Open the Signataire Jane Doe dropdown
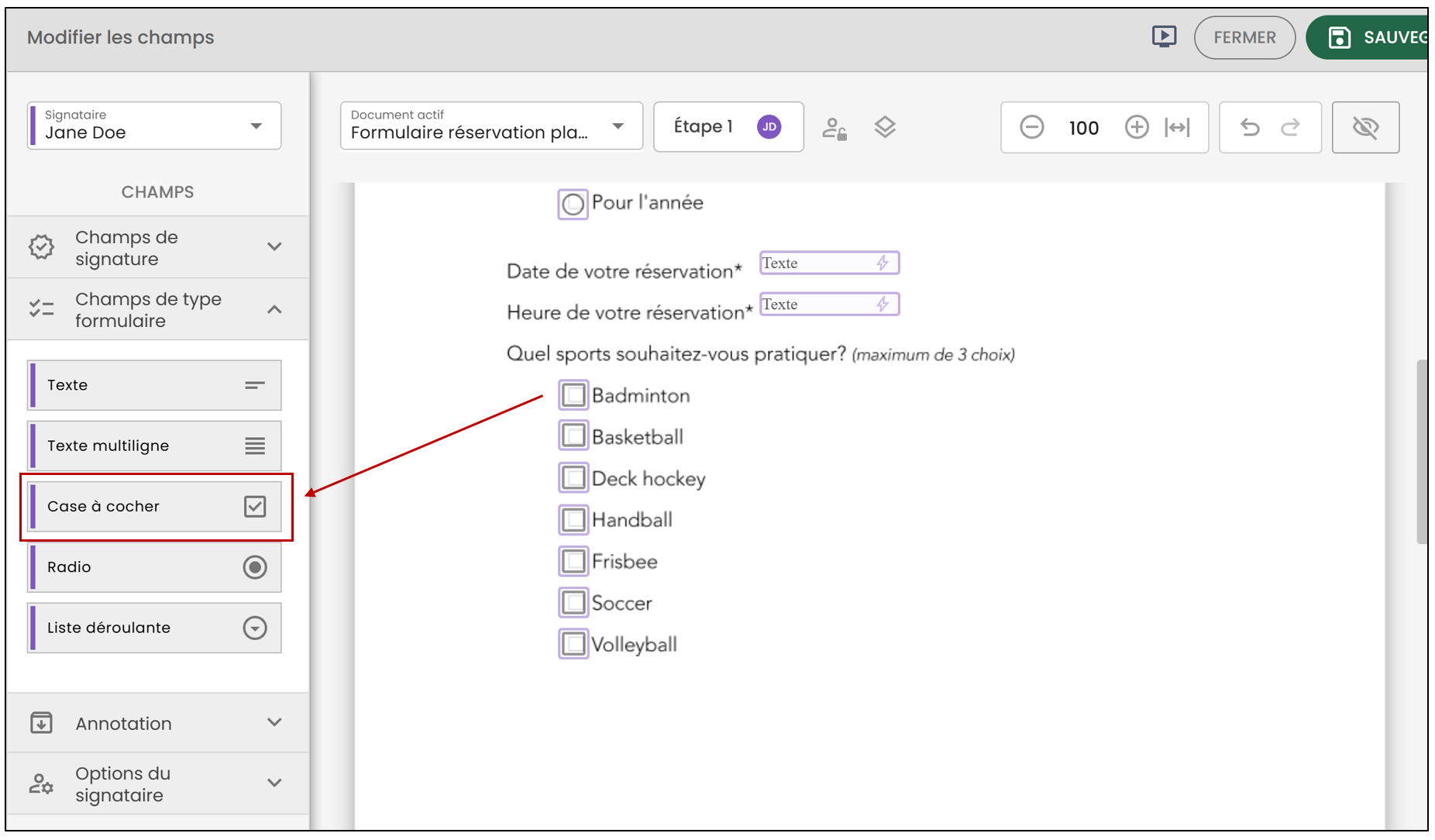 (x=154, y=126)
